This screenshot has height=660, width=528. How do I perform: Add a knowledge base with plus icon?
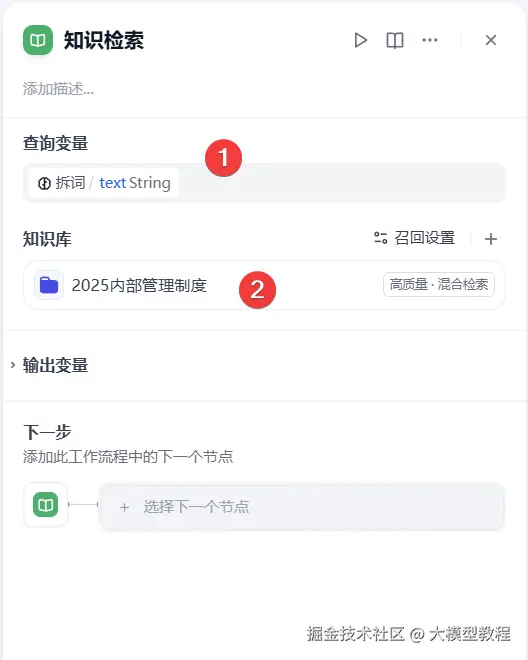click(491, 239)
